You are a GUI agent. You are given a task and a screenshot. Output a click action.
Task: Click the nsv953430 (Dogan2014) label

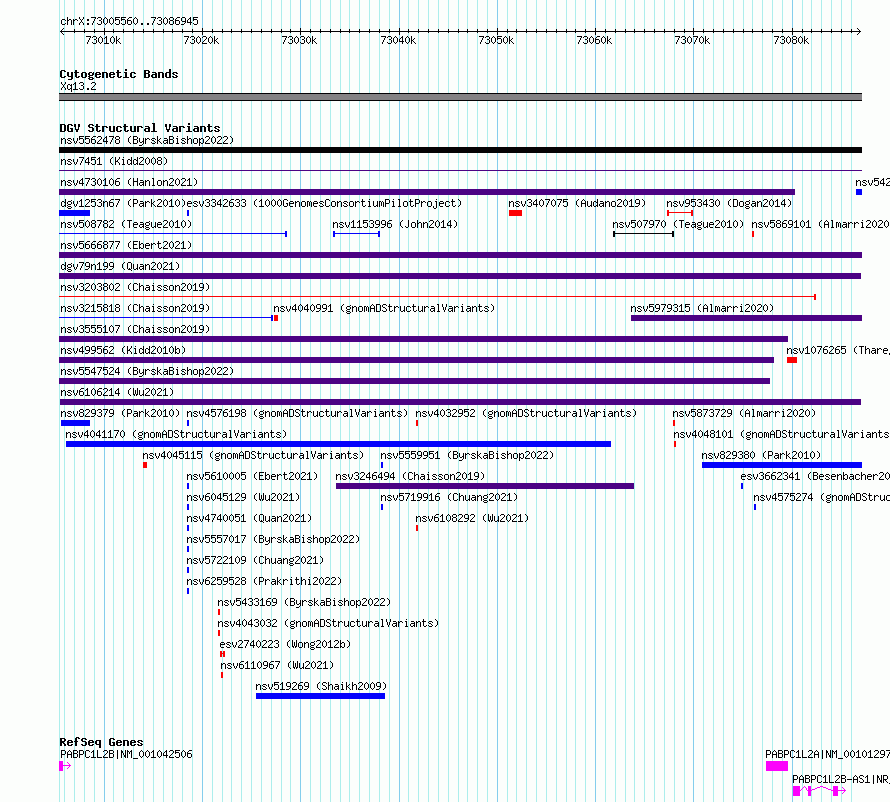click(729, 203)
